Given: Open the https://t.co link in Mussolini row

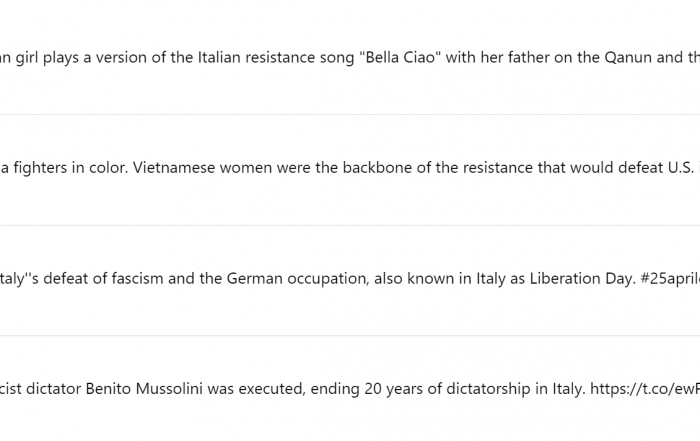Looking at the screenshot, I should [x=645, y=389].
